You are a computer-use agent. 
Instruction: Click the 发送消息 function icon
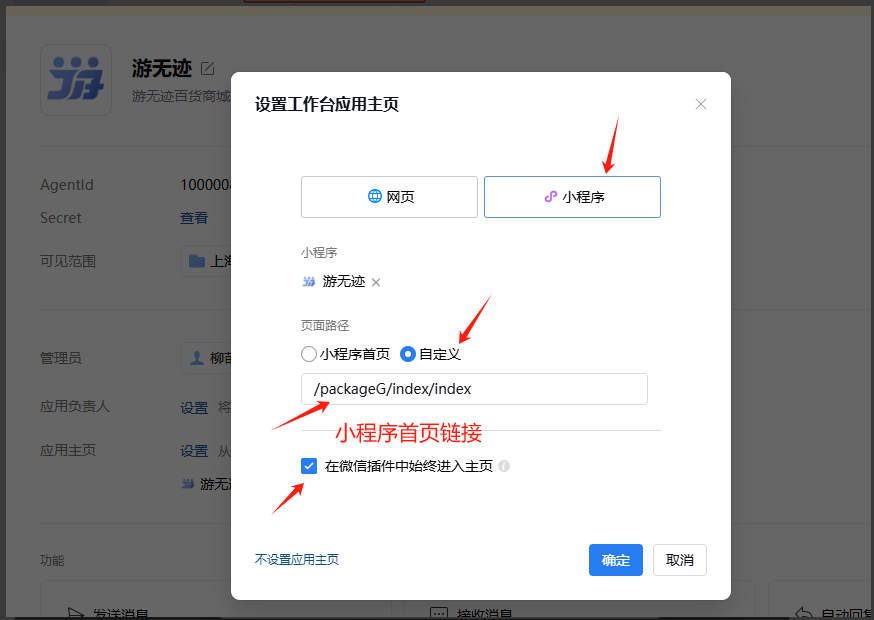[x=74, y=612]
